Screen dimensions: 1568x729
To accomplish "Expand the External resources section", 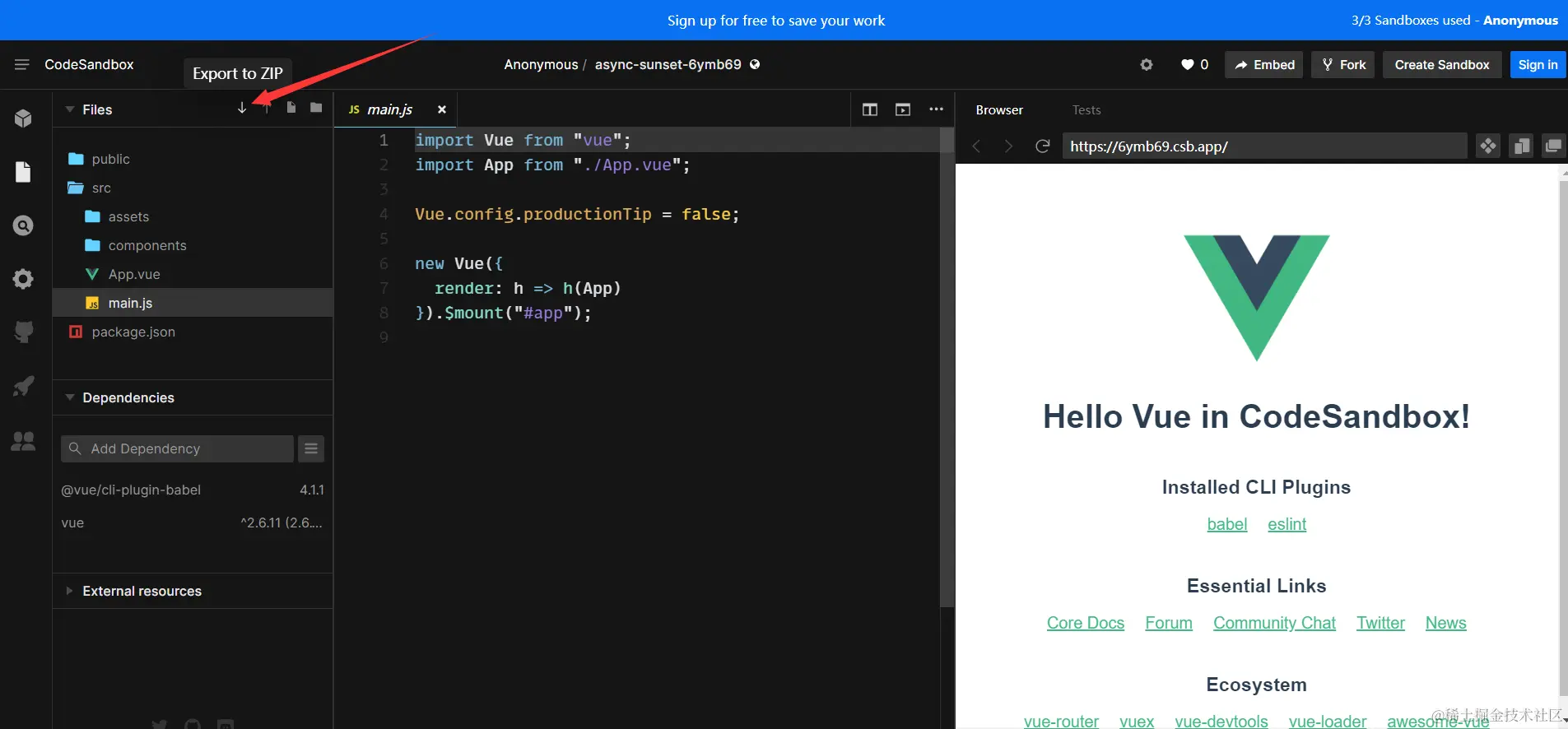I will [70, 591].
